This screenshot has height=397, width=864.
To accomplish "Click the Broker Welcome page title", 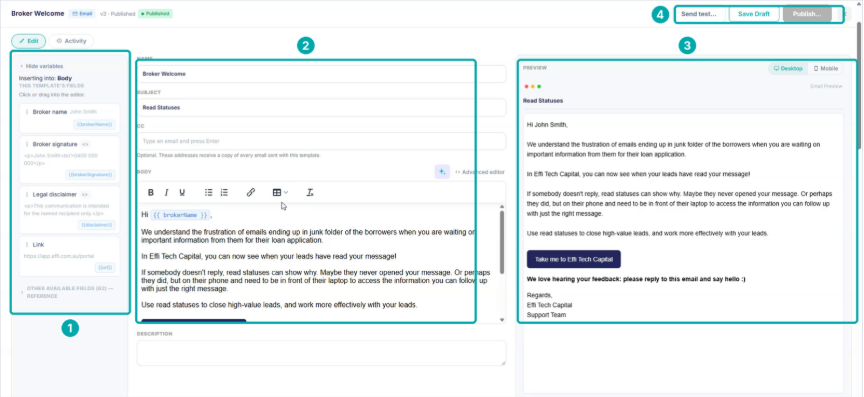I will pyautogui.click(x=37, y=14).
